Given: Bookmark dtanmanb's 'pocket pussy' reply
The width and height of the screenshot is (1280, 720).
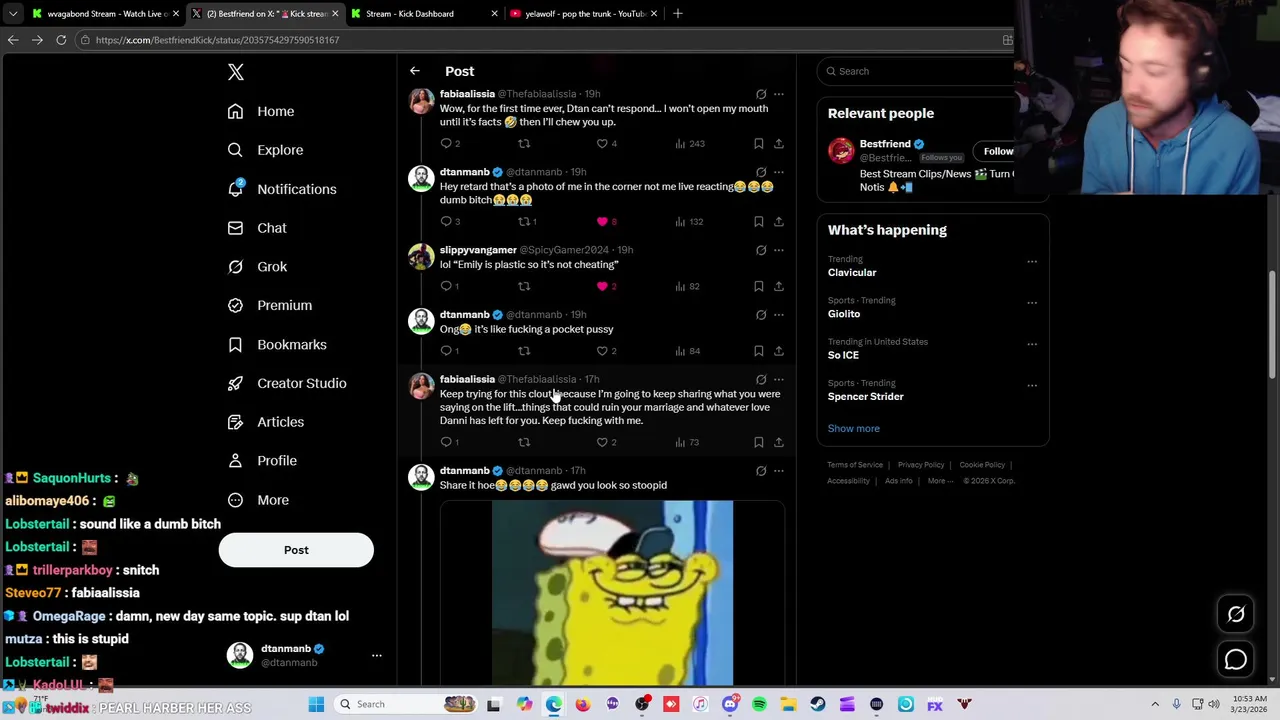Looking at the screenshot, I should (759, 351).
